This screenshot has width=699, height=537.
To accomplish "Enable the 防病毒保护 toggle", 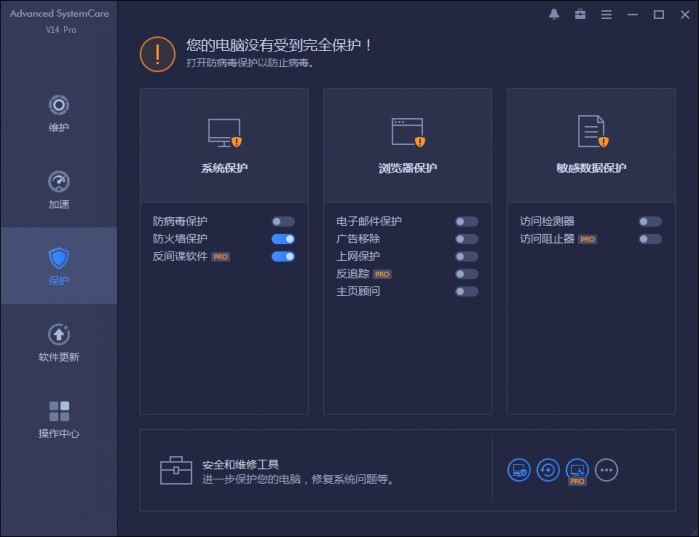I will pyautogui.click(x=283, y=221).
